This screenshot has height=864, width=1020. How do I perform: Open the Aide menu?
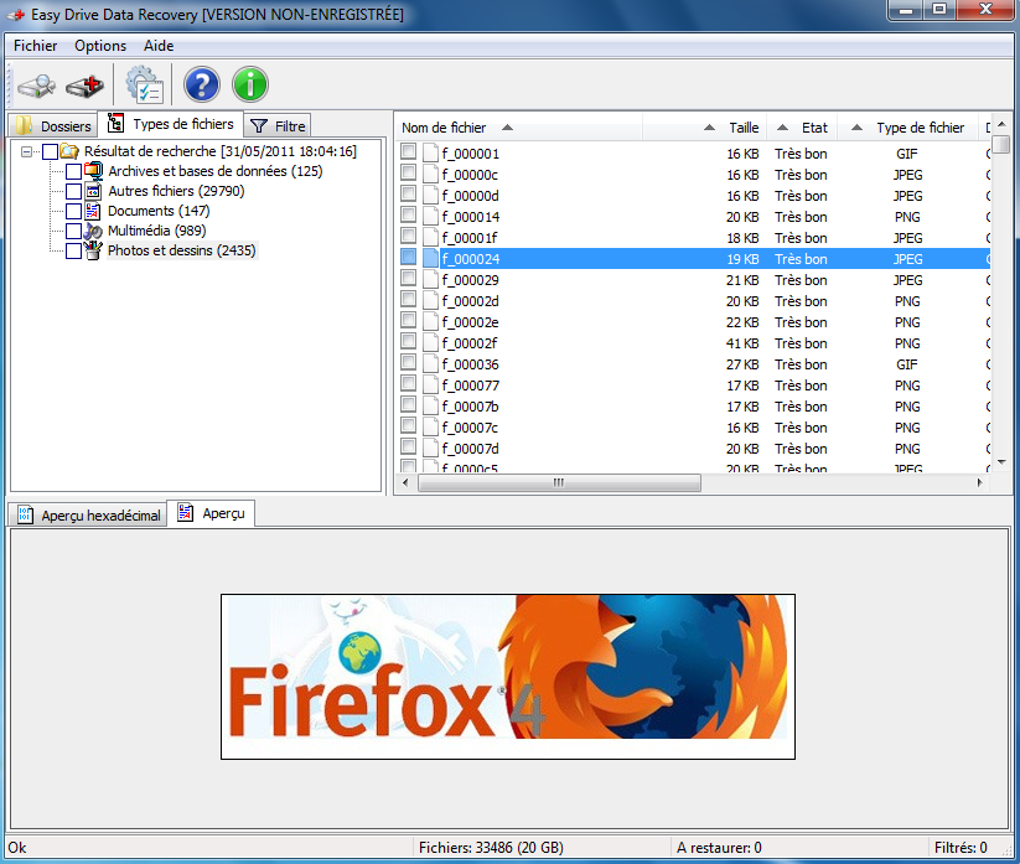(159, 46)
